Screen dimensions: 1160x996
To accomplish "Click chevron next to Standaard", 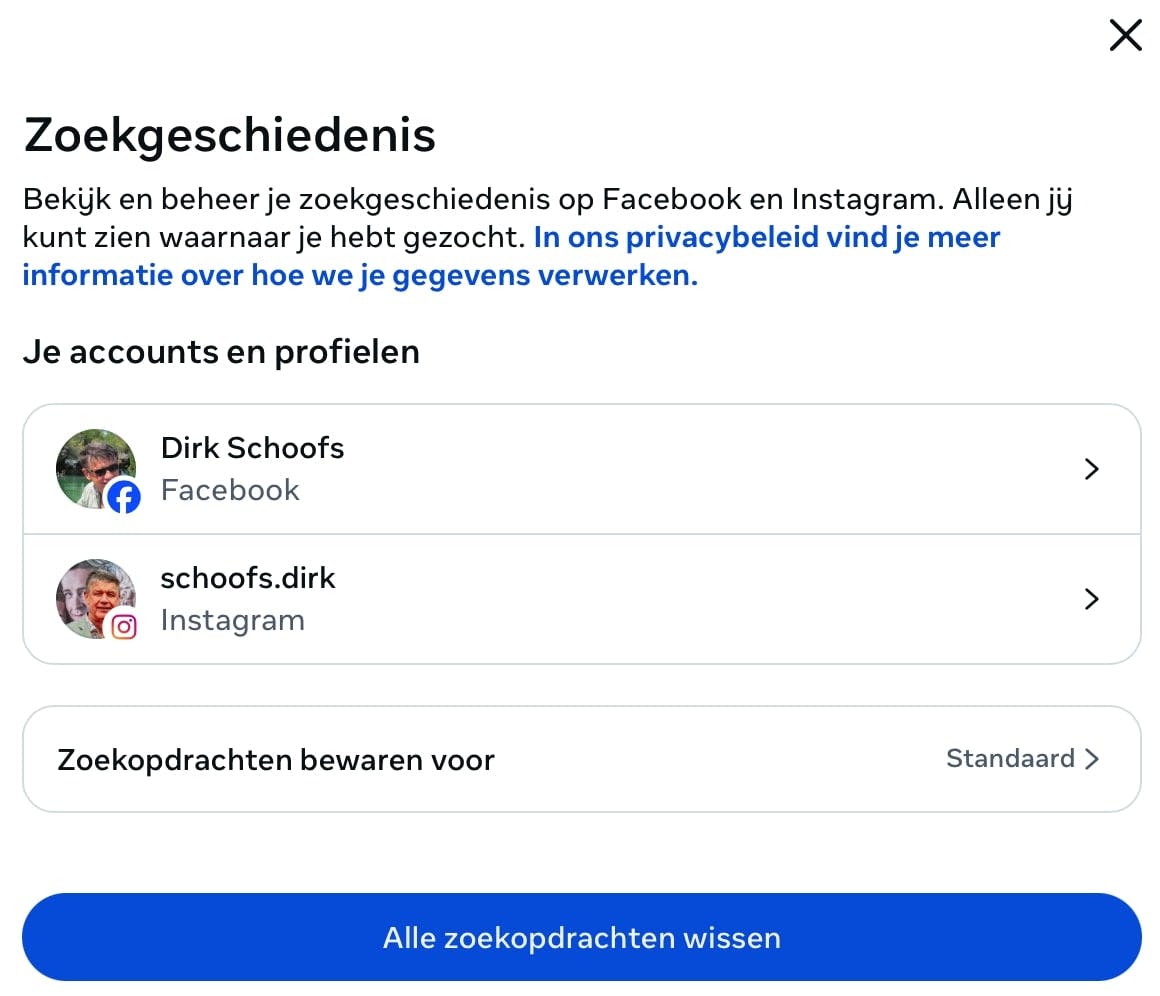I will [1092, 759].
